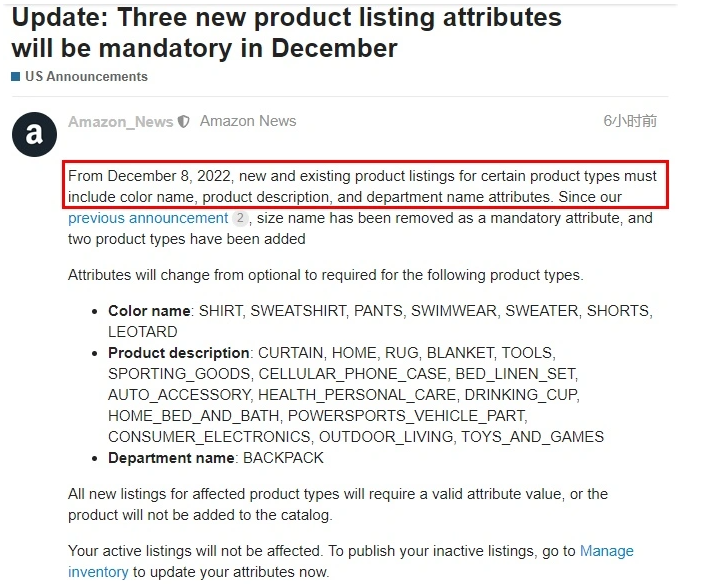Image resolution: width=701 pixels, height=587 pixels.
Task: Click the 'Product description' bullet label
Action: coord(178,353)
